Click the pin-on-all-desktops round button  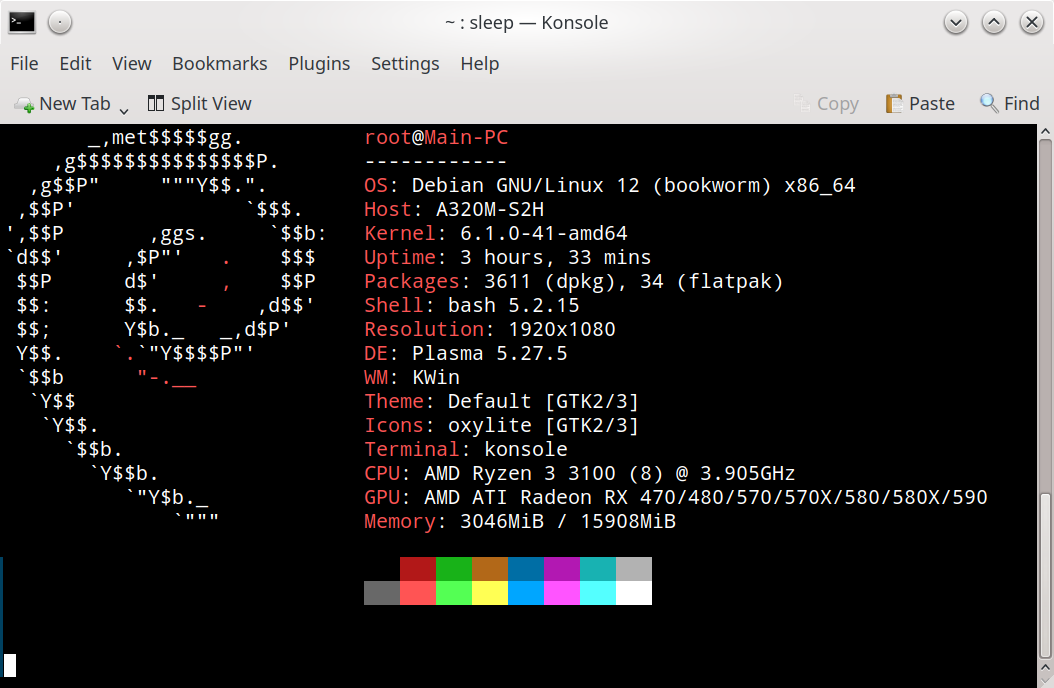(x=60, y=22)
